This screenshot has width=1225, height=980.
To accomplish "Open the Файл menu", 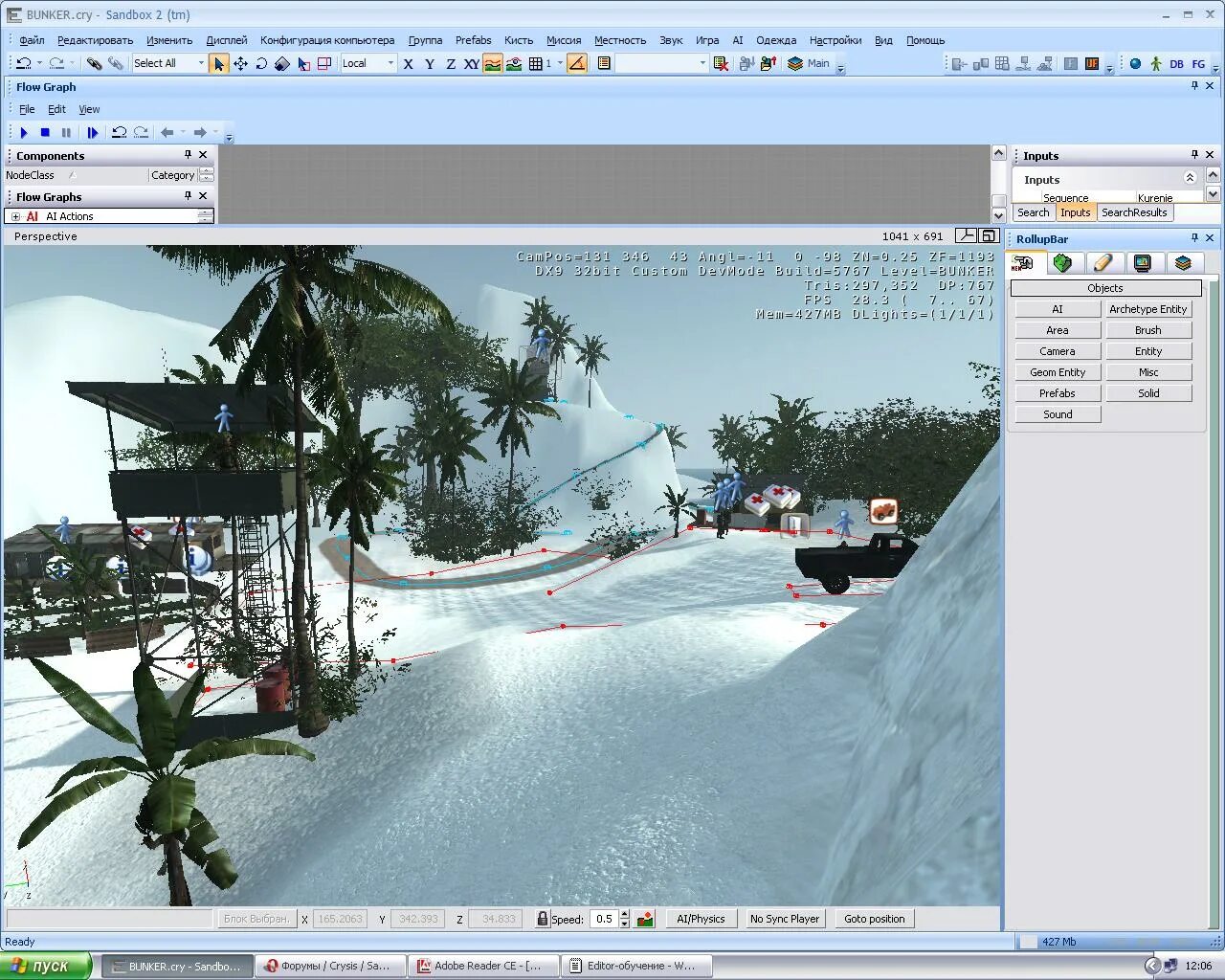I will (x=33, y=40).
